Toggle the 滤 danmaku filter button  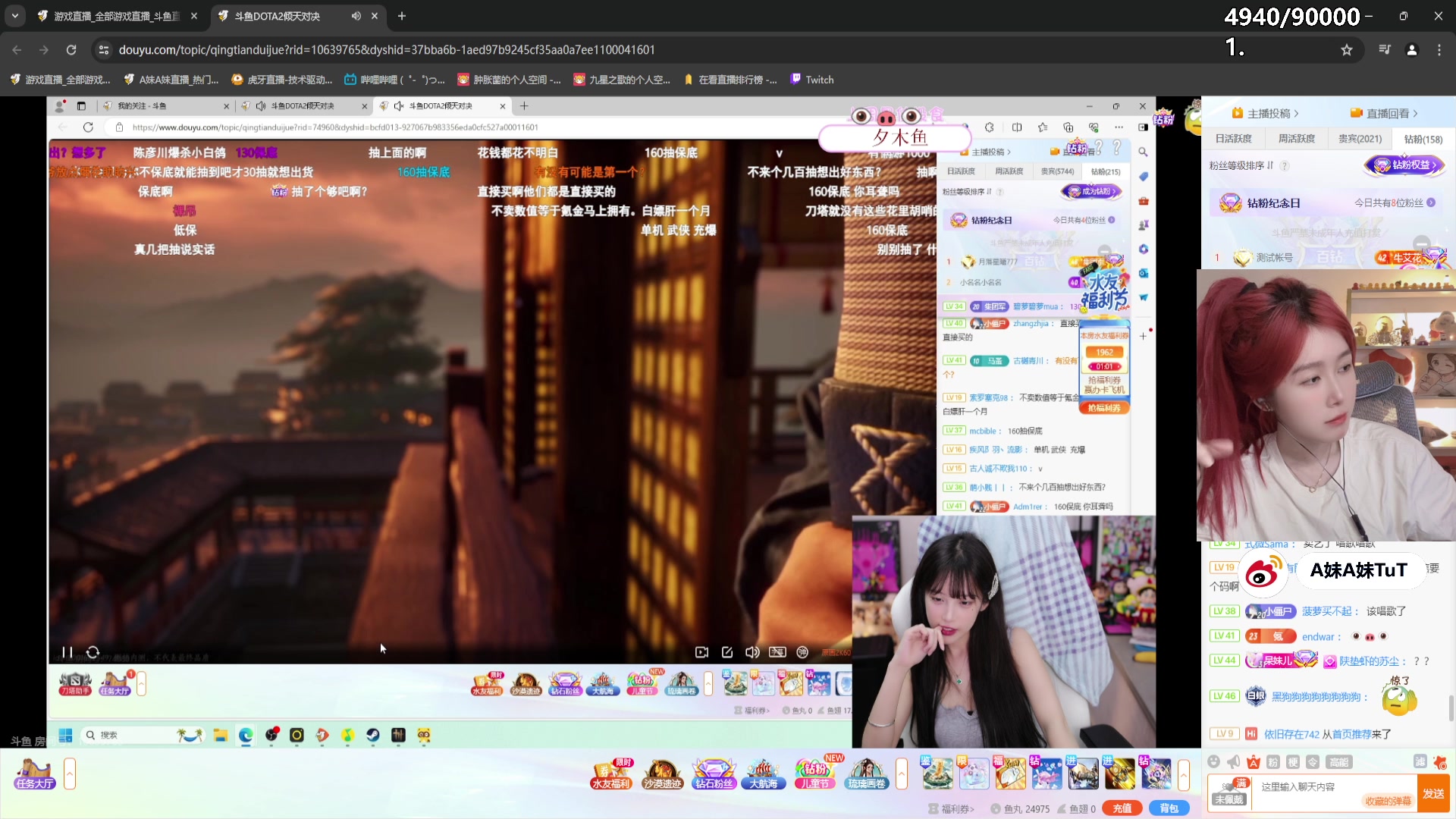pos(1420,762)
